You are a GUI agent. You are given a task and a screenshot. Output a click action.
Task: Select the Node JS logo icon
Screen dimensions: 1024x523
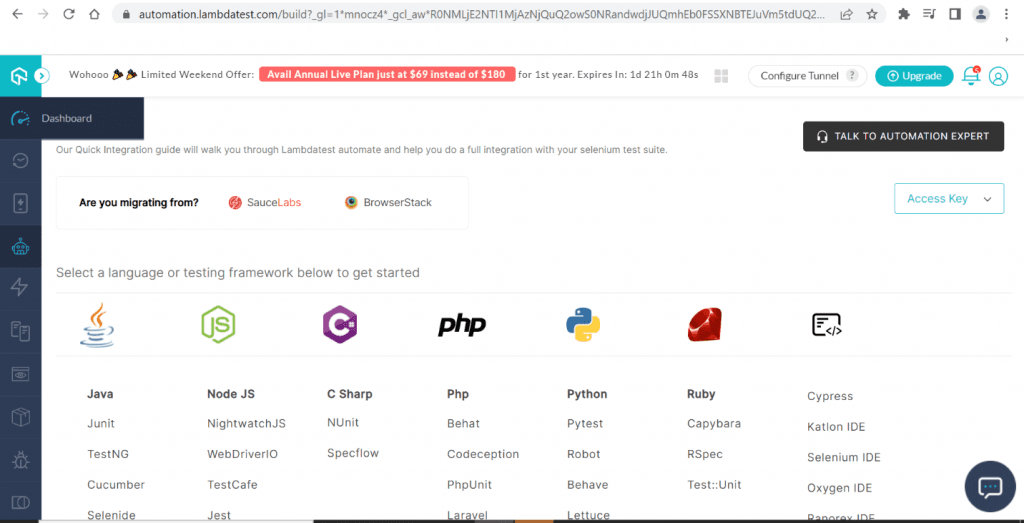[x=218, y=325]
